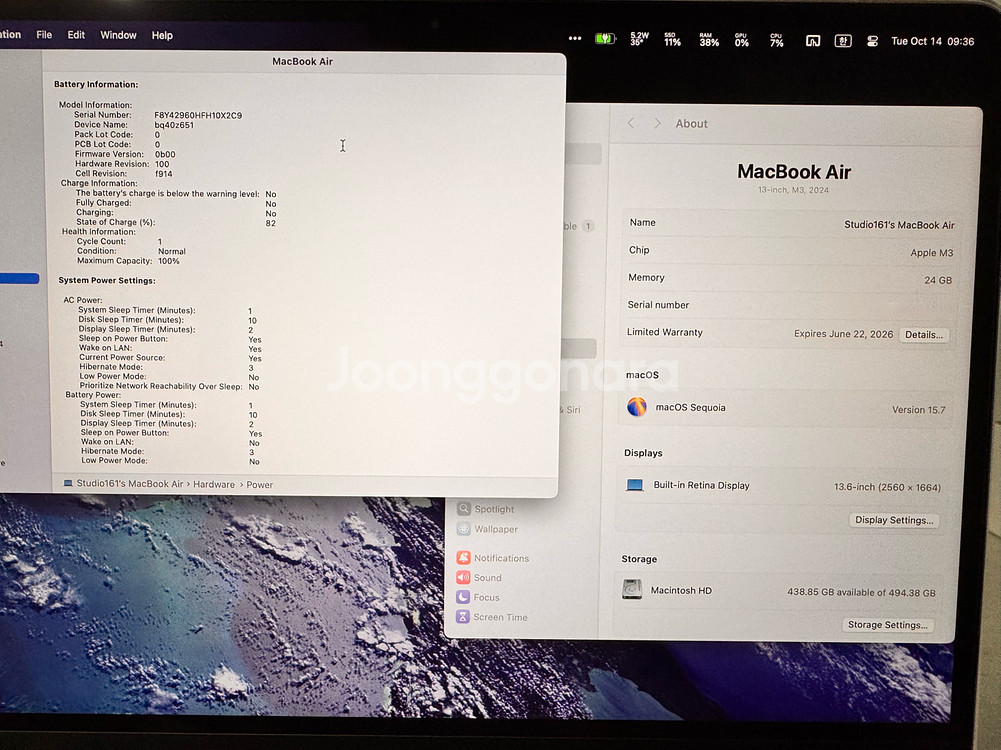Image resolution: width=1001 pixels, height=750 pixels.
Task: Open Focus settings in the sidebar
Action: point(486,597)
